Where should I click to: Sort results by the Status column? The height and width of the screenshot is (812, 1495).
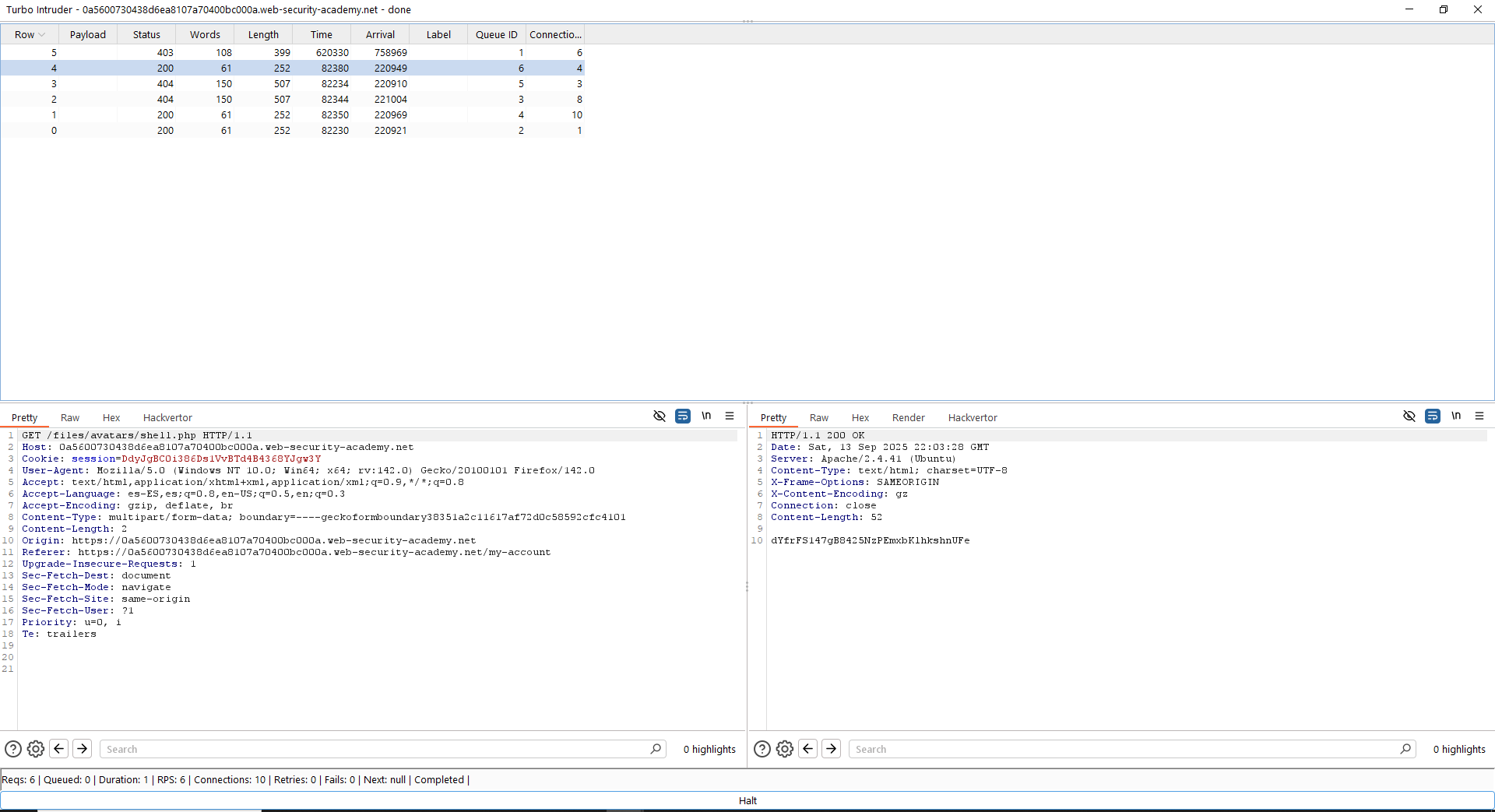coord(146,35)
